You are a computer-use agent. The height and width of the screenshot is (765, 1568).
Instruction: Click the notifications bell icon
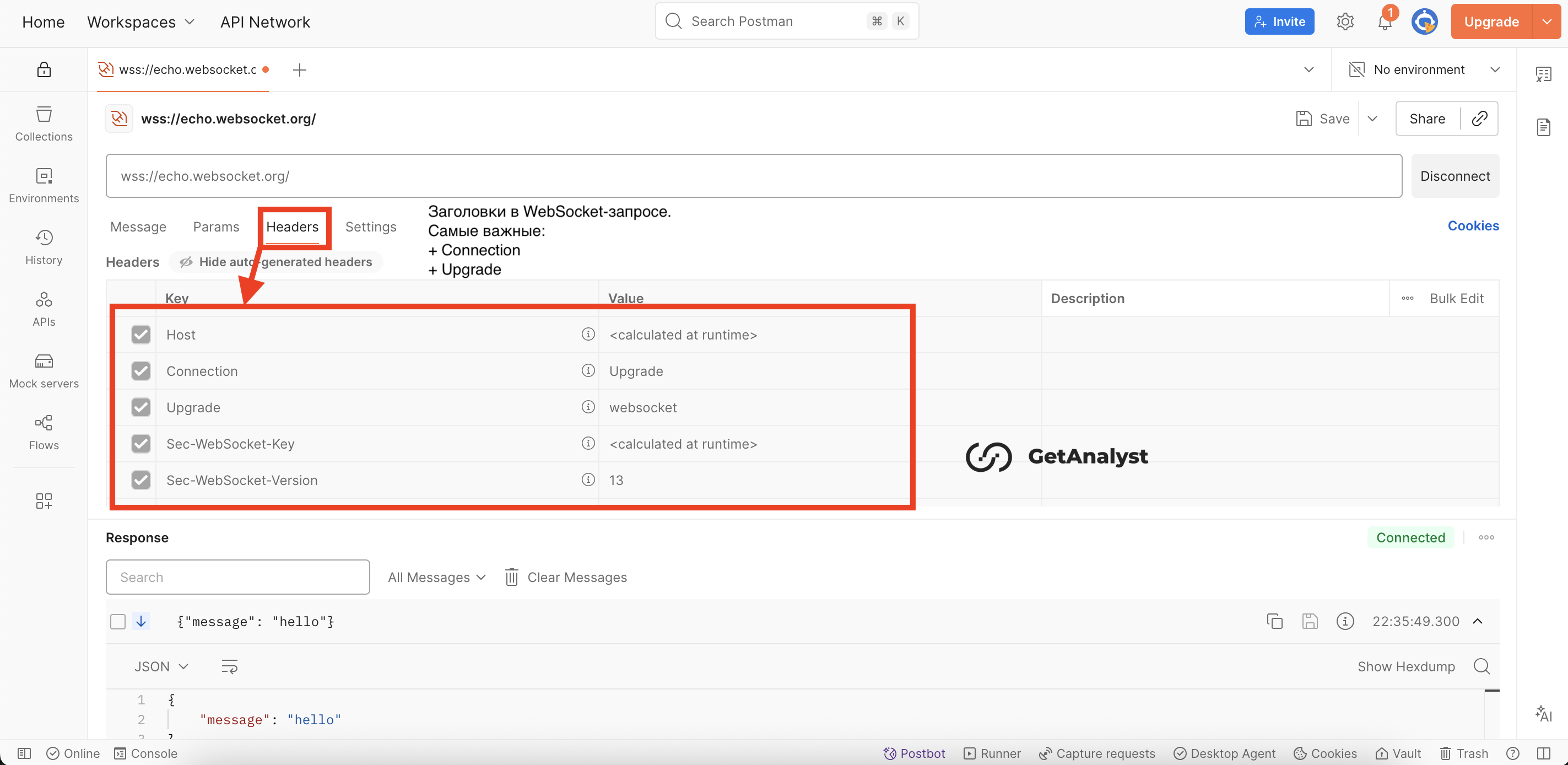(x=1385, y=23)
